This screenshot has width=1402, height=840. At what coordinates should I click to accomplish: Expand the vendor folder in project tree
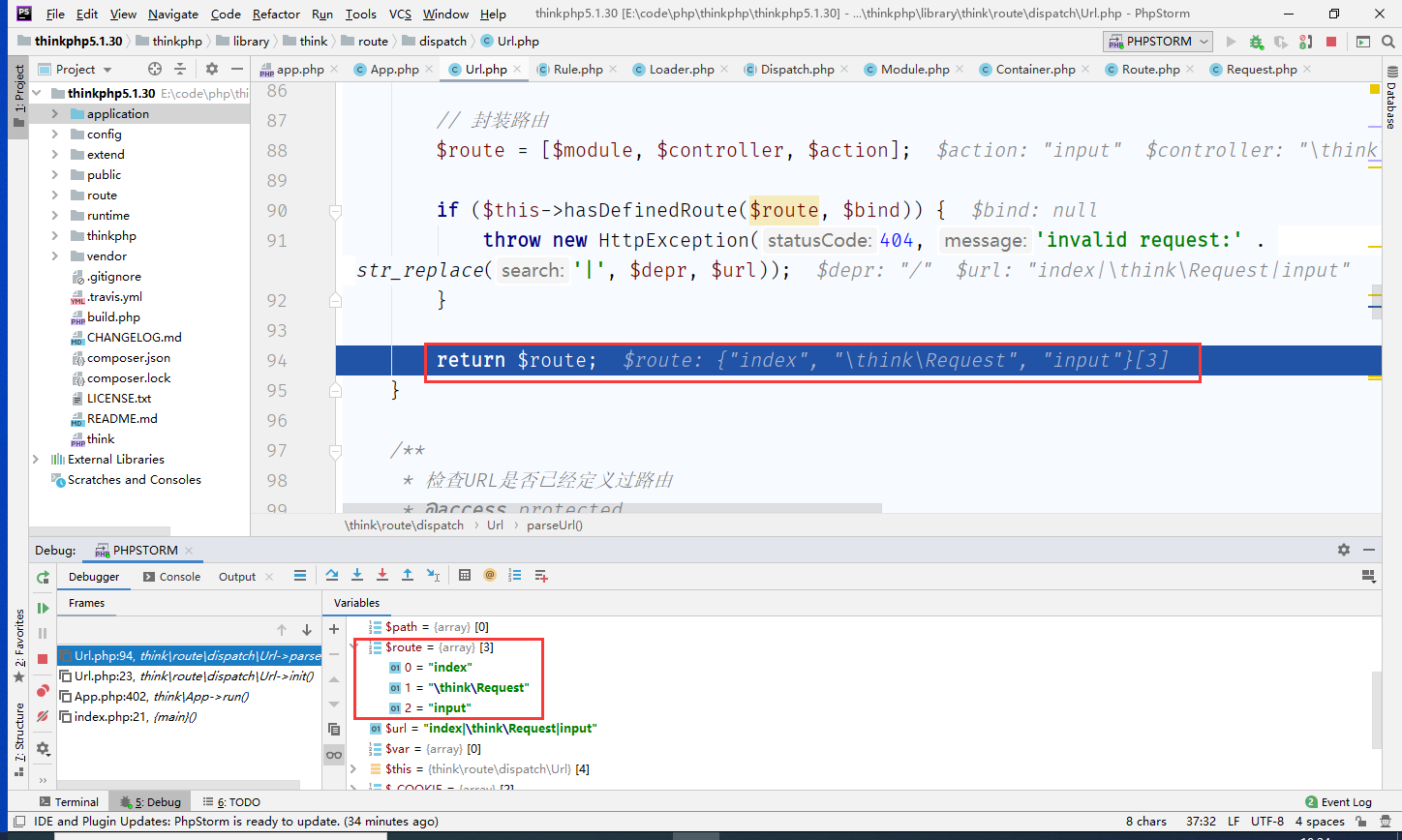[x=55, y=255]
